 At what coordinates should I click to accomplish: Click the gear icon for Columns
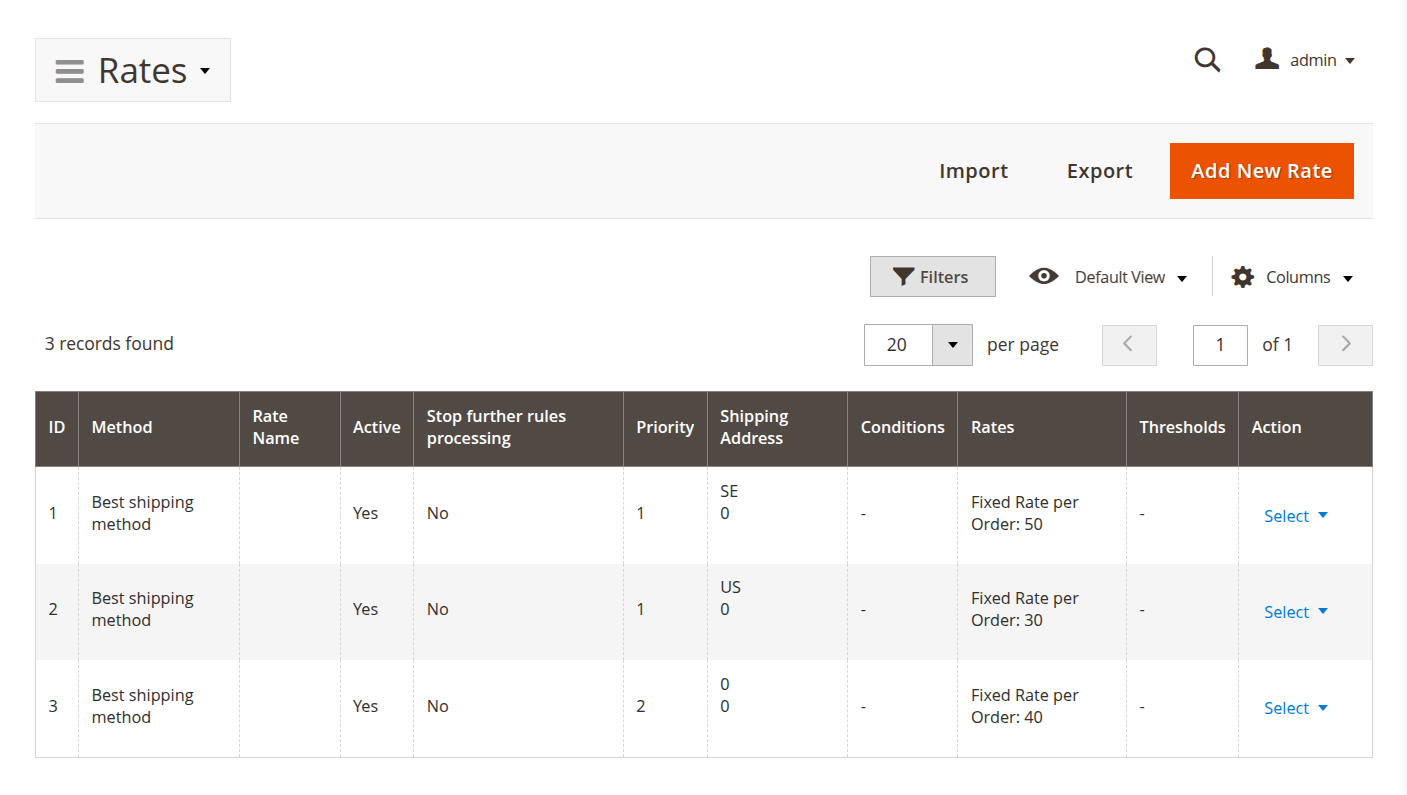click(1242, 277)
